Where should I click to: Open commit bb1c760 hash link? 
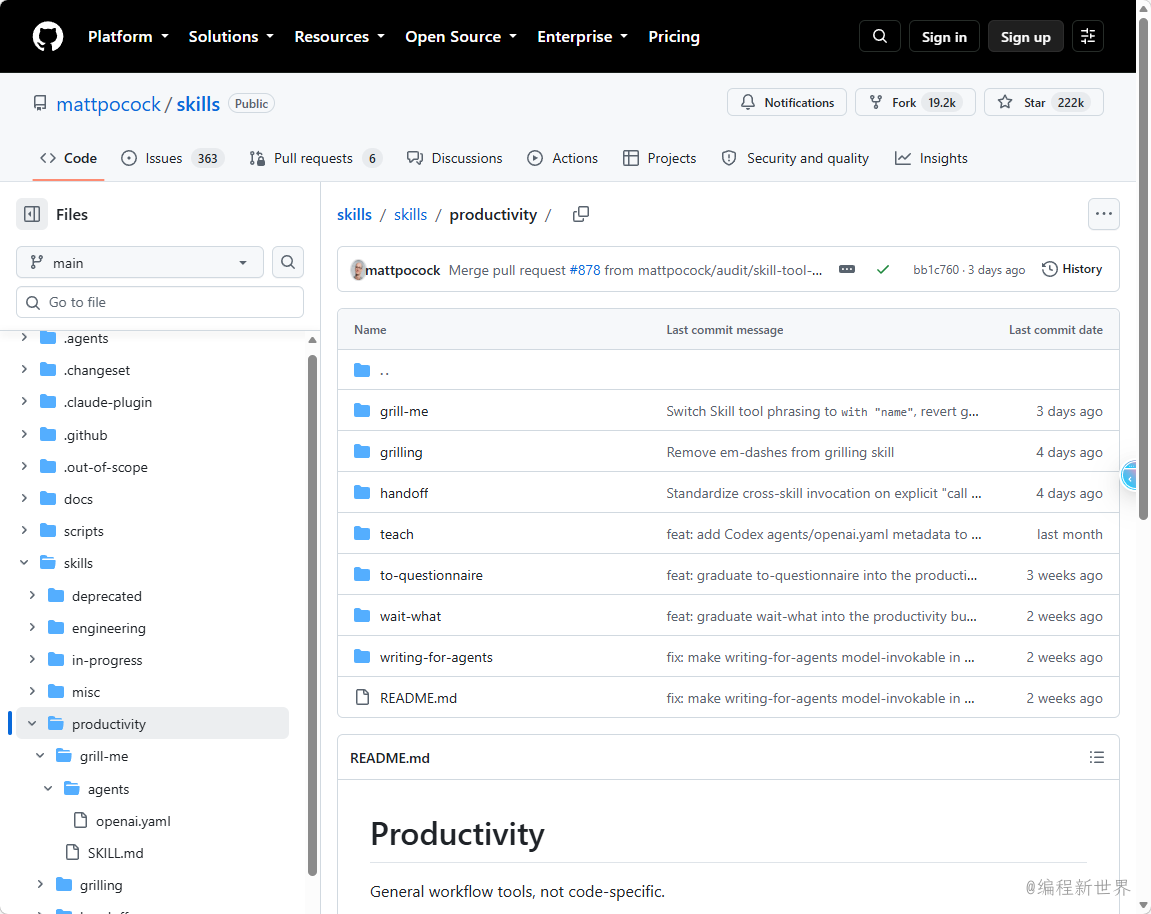pos(936,269)
